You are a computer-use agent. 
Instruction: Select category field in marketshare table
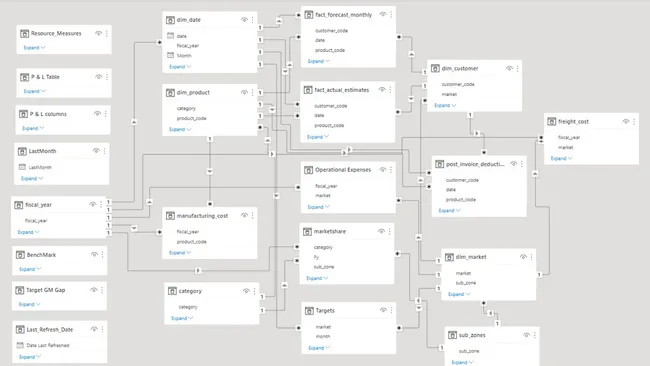click(x=323, y=247)
